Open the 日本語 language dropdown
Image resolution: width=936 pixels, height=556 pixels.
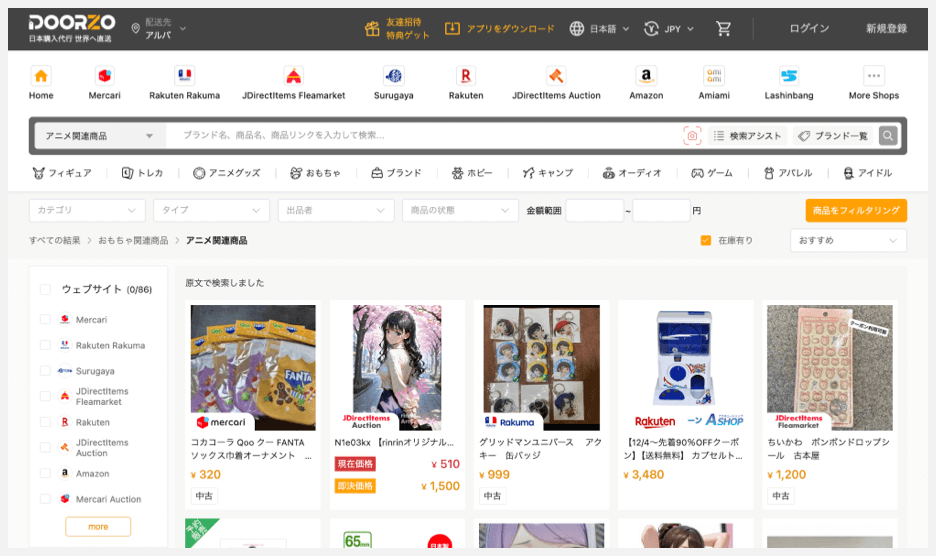(609, 29)
